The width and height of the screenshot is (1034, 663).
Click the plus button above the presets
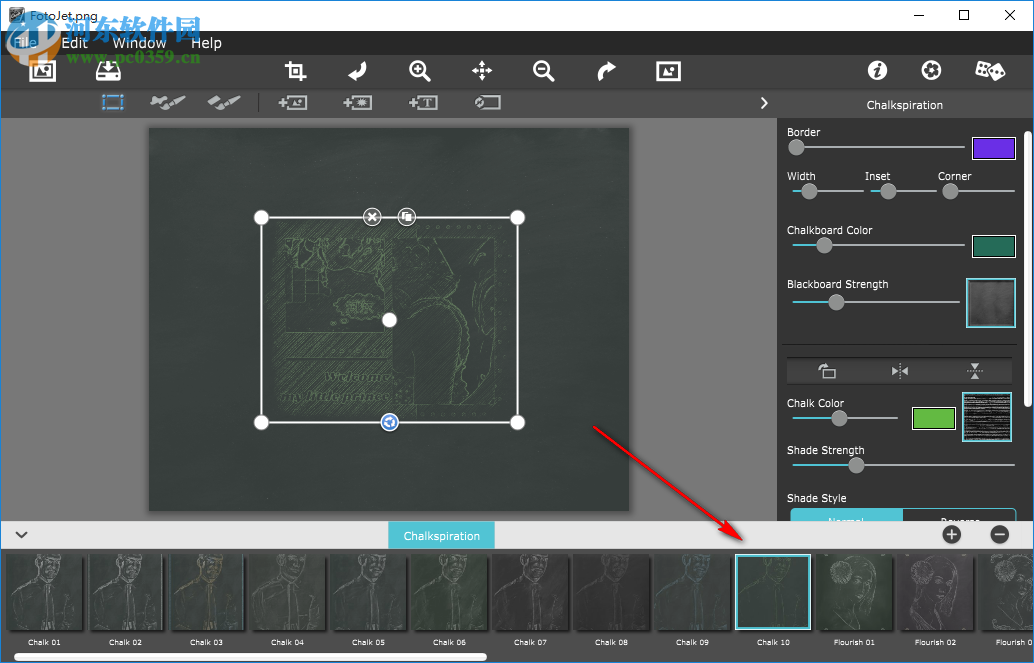(x=951, y=534)
